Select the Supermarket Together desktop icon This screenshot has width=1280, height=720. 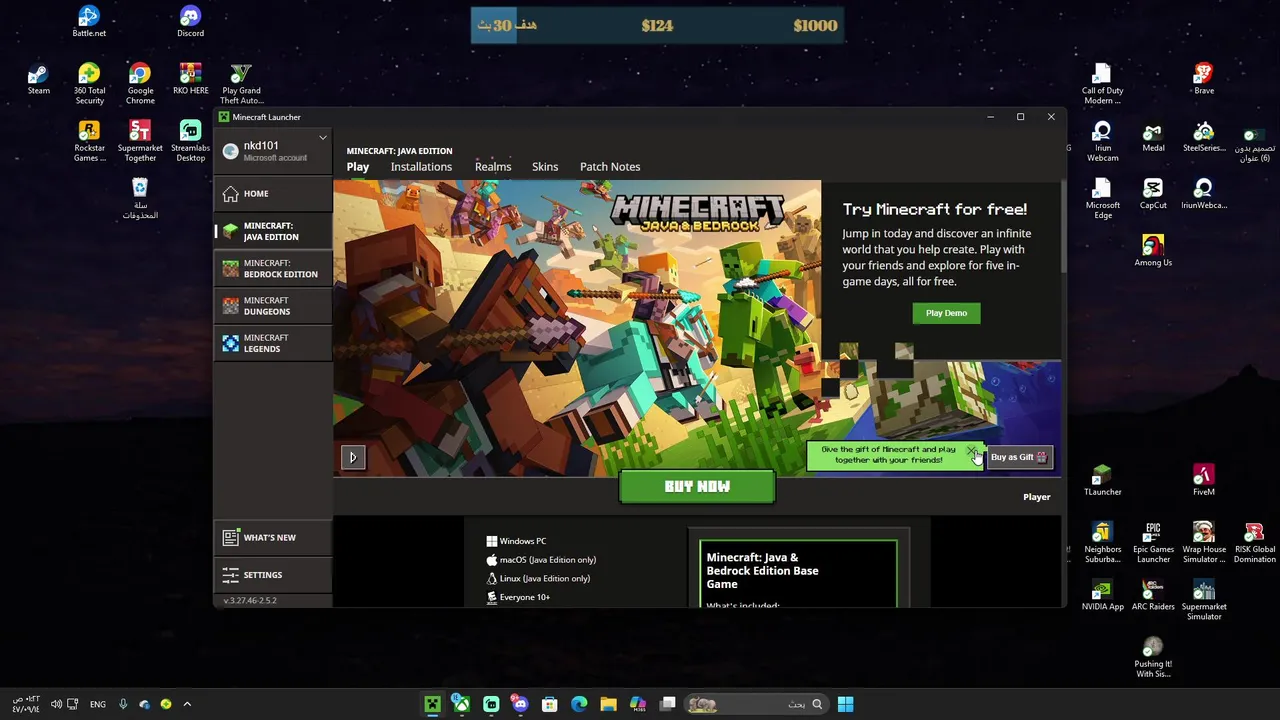140,141
